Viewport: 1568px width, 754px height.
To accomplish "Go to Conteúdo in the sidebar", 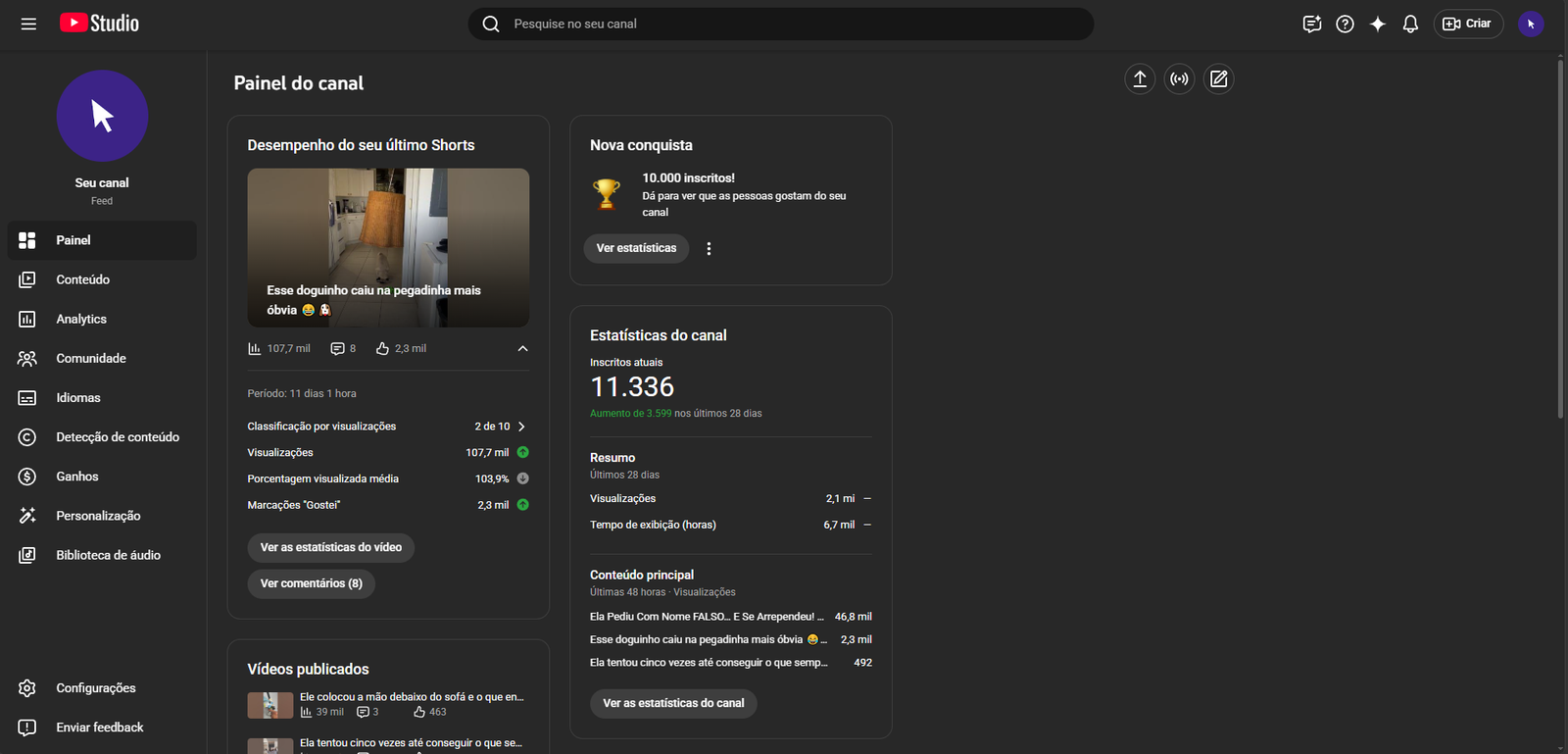I will tap(82, 280).
